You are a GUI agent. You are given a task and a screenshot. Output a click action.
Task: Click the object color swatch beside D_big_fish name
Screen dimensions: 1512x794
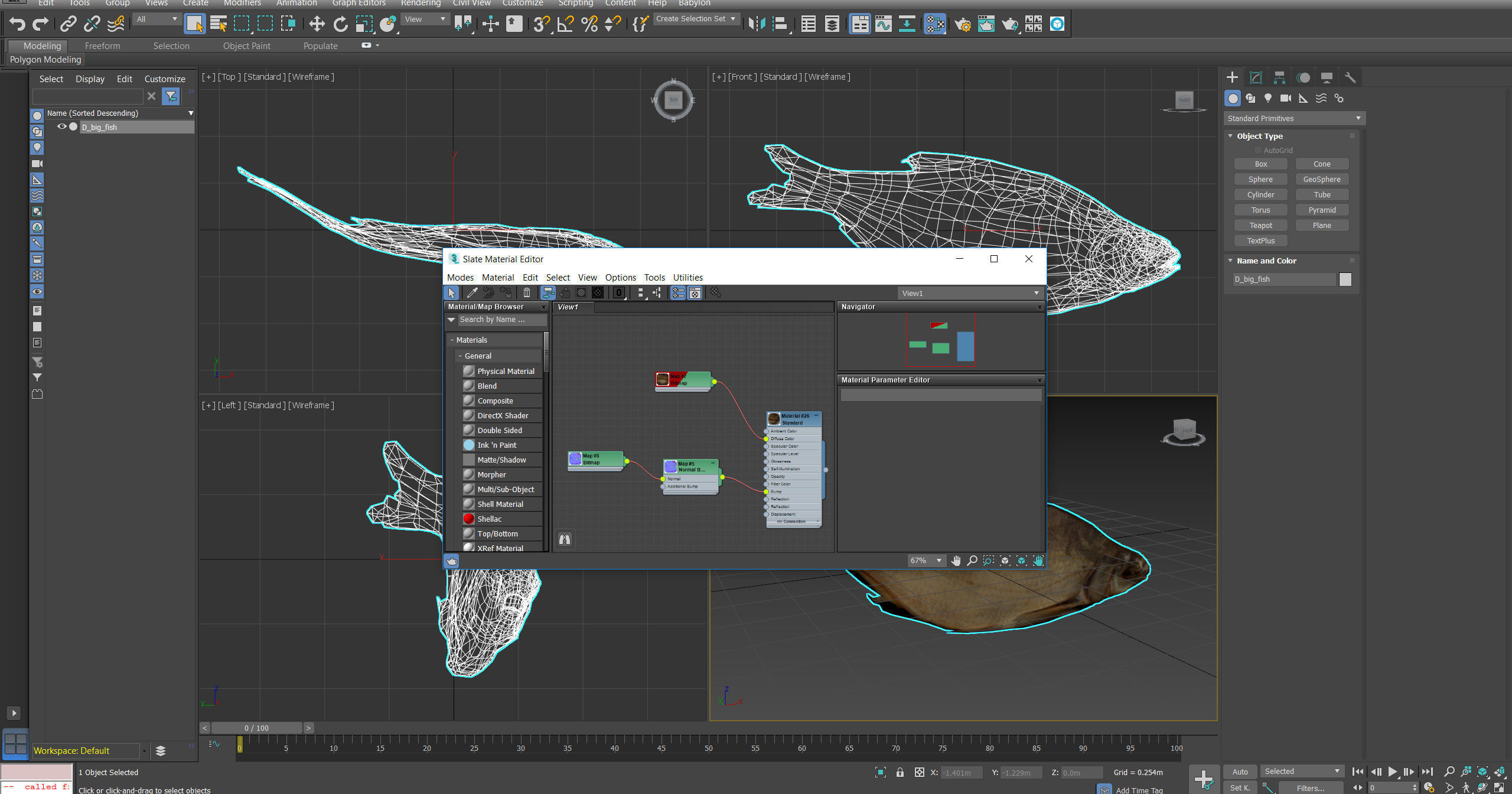(x=1345, y=279)
